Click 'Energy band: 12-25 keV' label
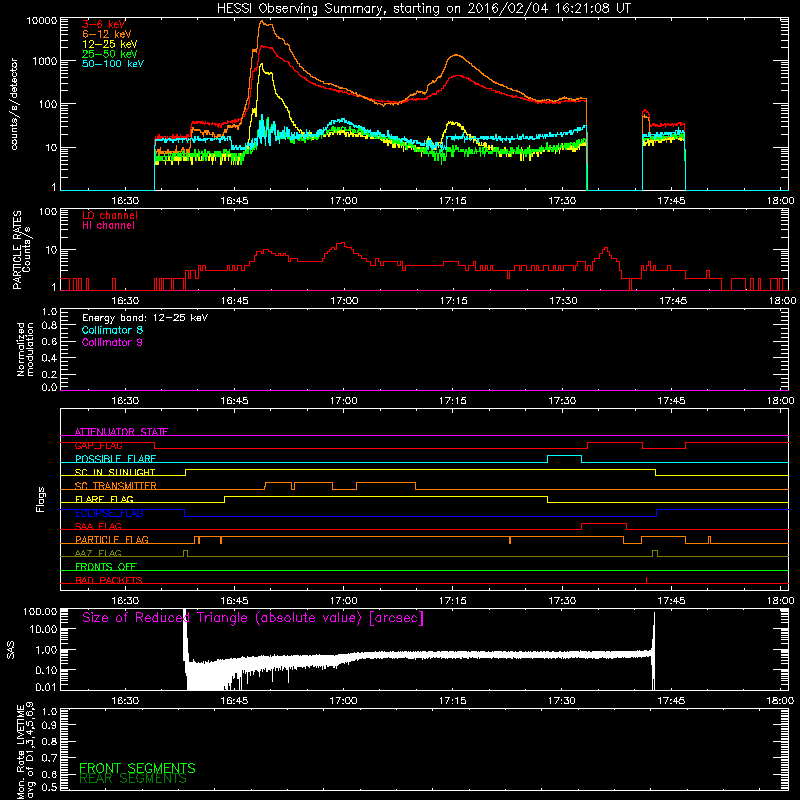 coord(145,318)
